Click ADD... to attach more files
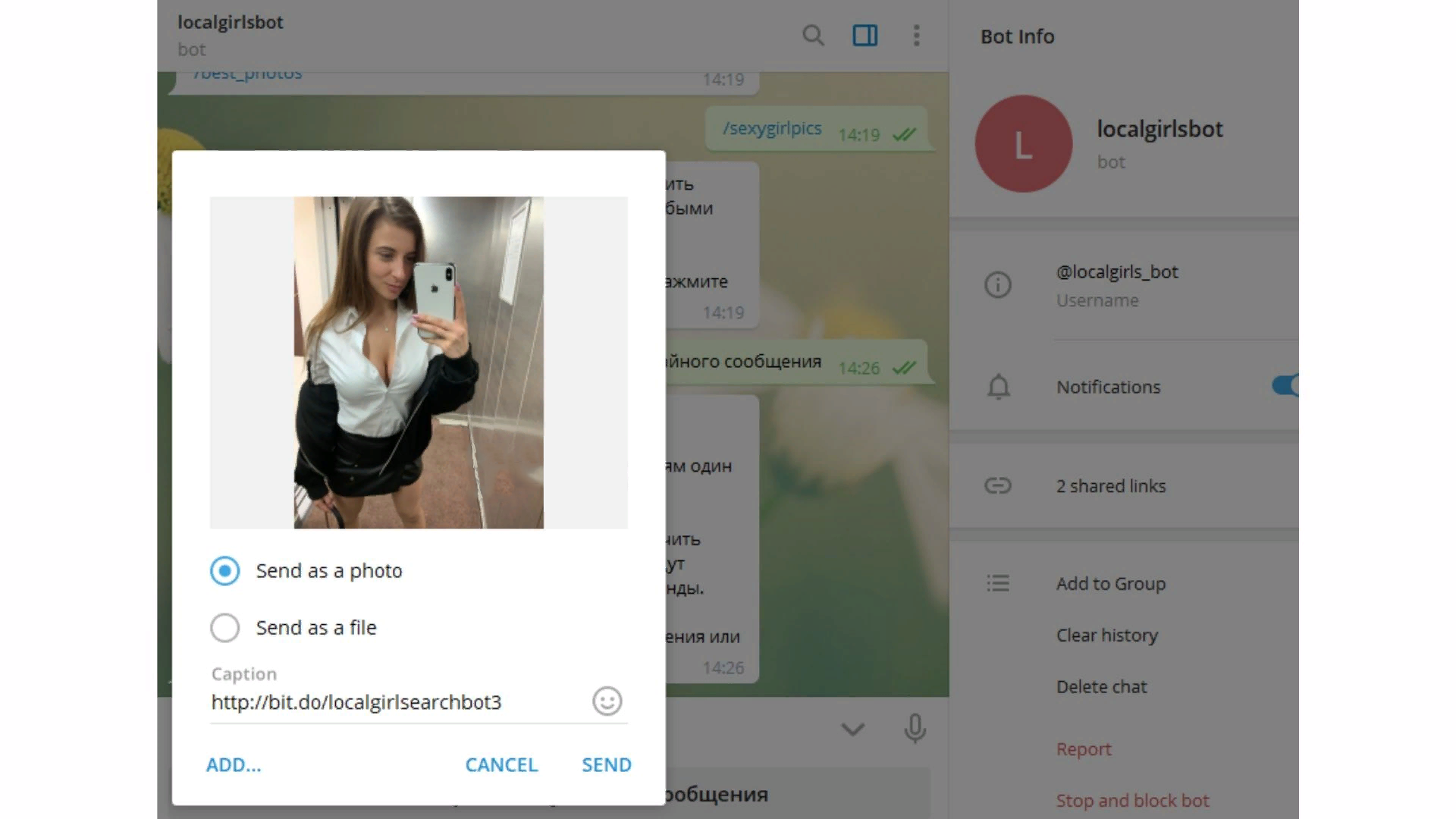Viewport: 1456px width, 819px height. [x=234, y=764]
